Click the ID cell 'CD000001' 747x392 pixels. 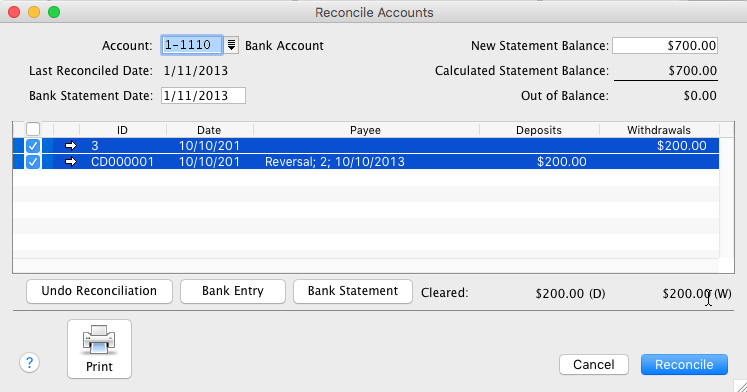coord(122,162)
